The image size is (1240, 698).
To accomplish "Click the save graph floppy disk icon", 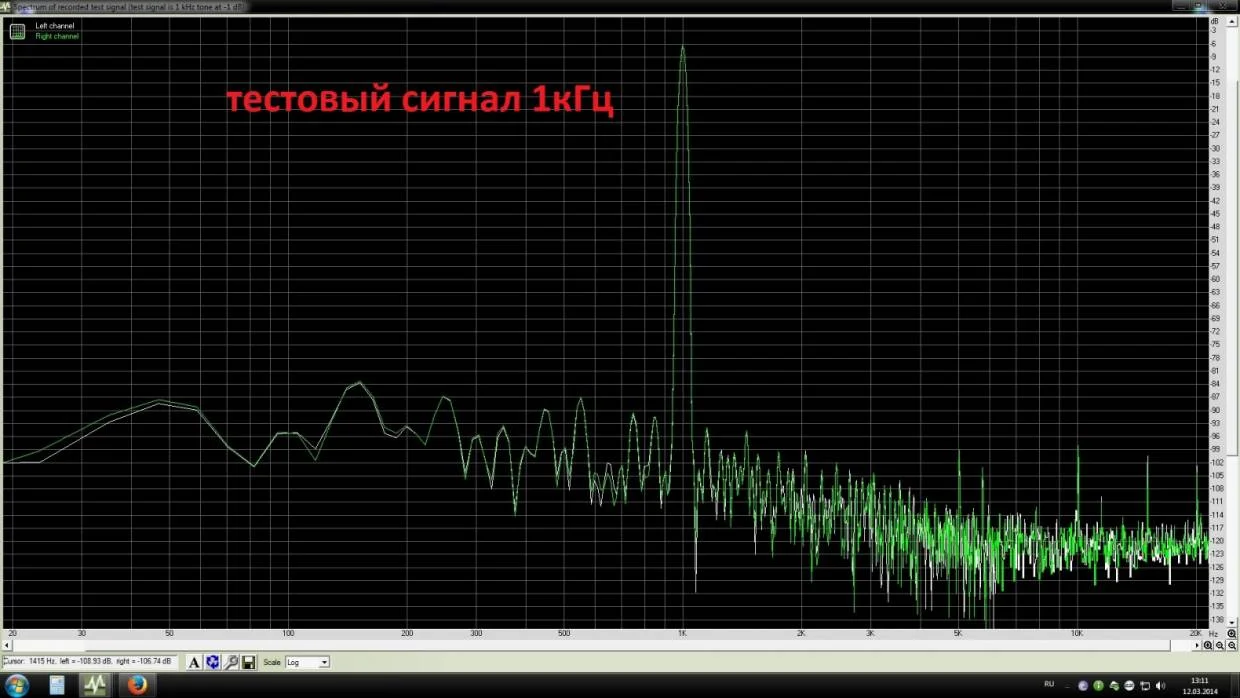I will (x=249, y=662).
